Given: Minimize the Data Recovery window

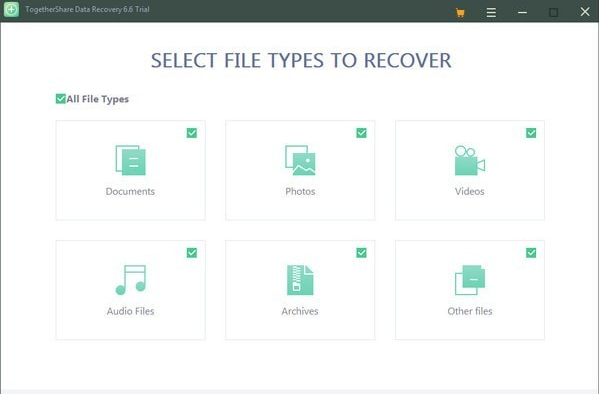Looking at the screenshot, I should click(522, 13).
